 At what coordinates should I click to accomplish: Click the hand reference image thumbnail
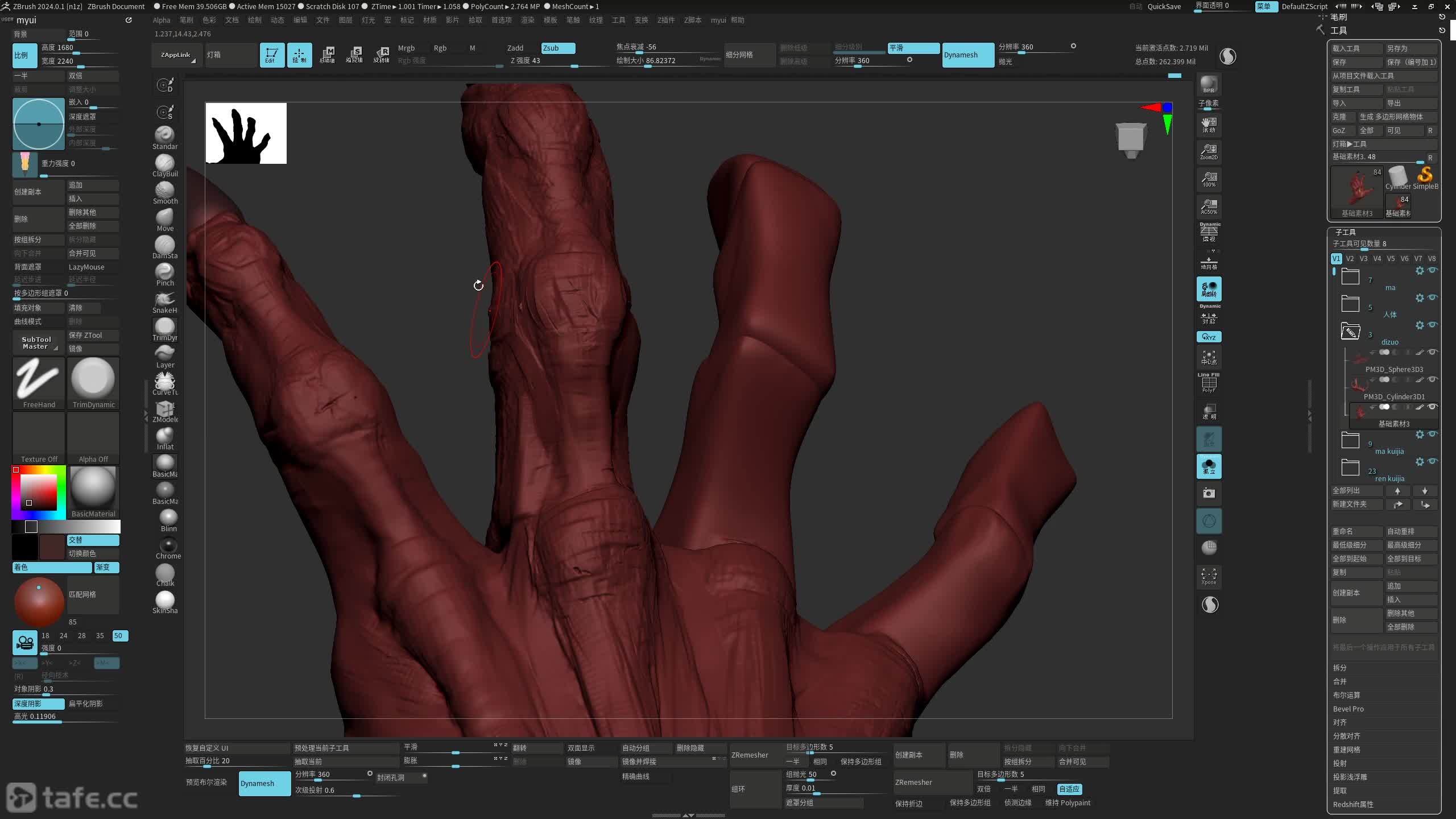point(246,133)
